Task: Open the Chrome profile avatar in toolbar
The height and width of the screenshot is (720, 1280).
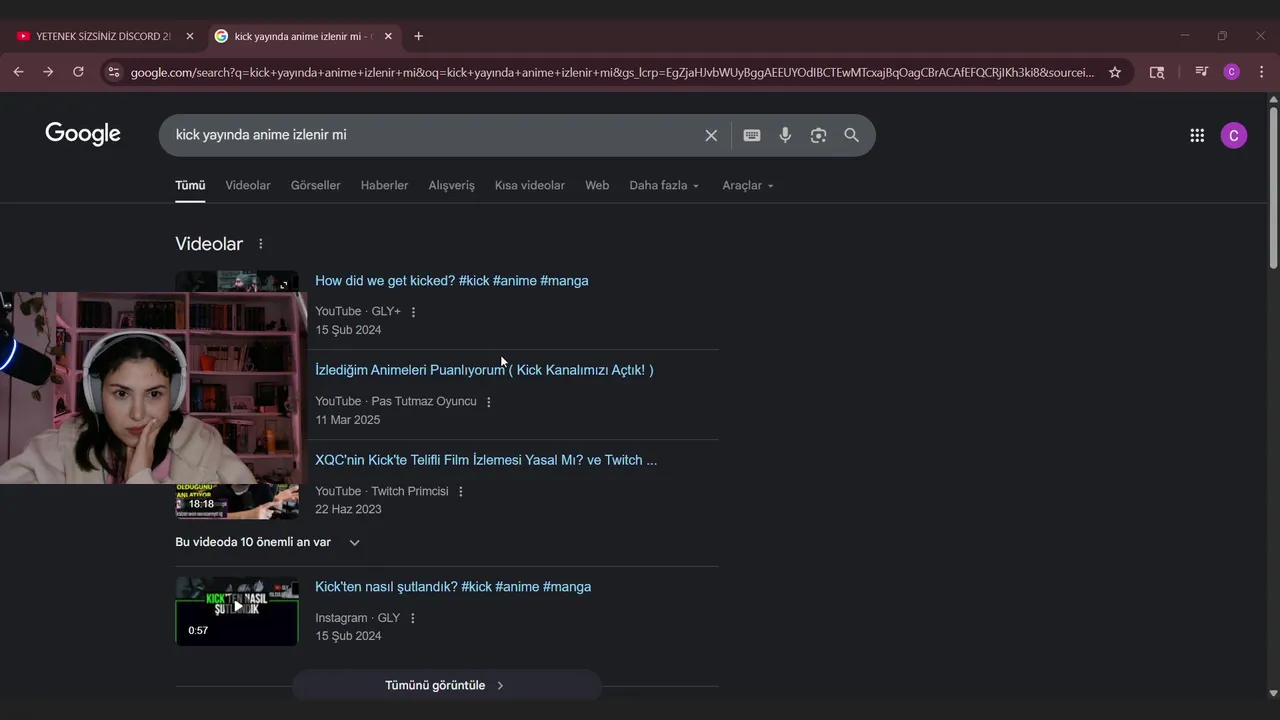Action: point(1231,72)
